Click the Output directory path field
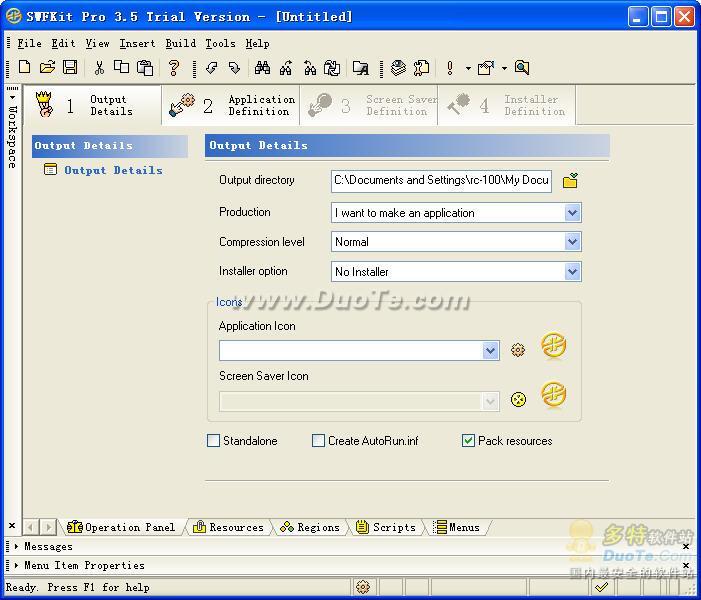701x600 pixels. coord(441,181)
